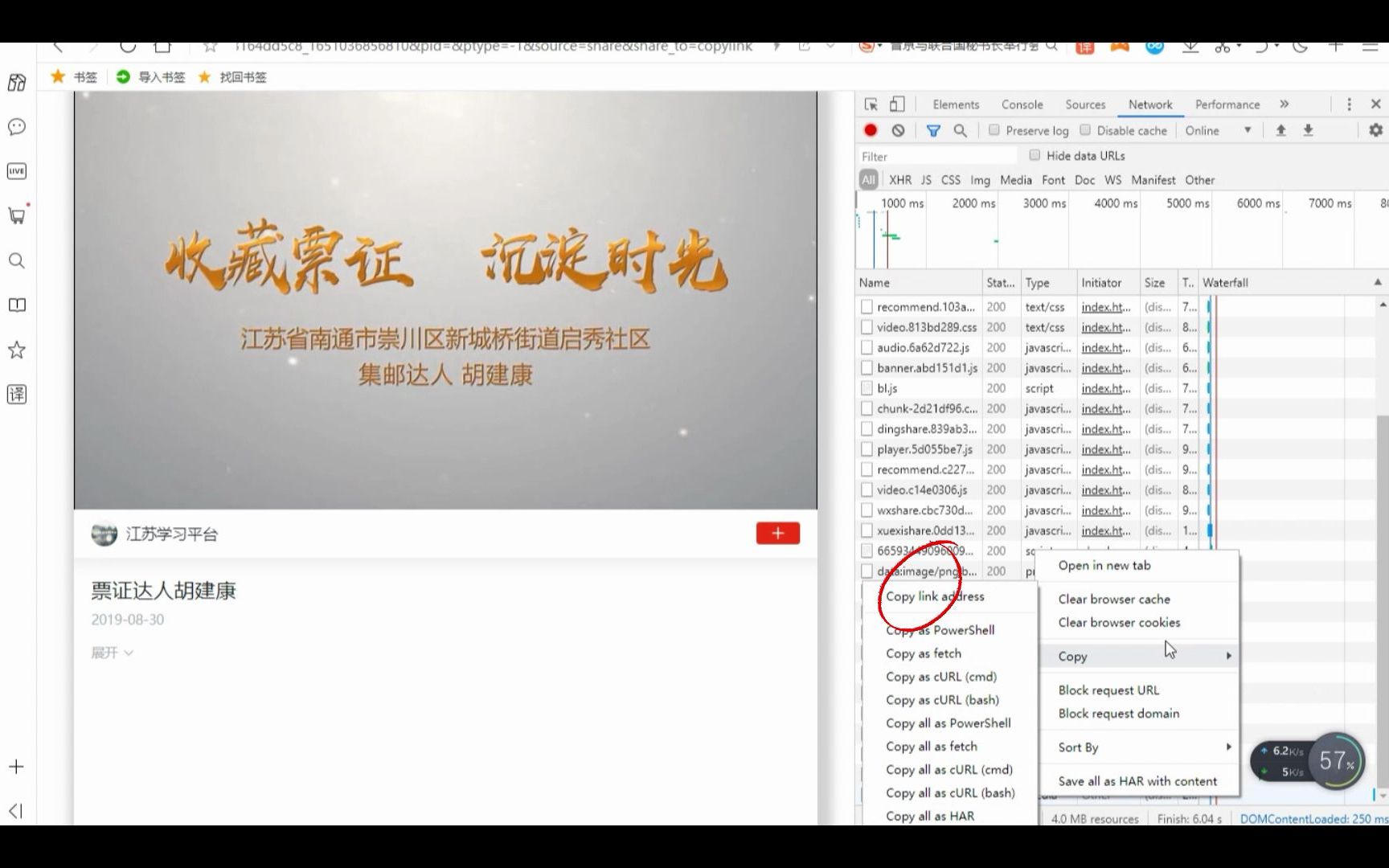Open DevTools settings gear
The image size is (1389, 868).
point(1376,130)
